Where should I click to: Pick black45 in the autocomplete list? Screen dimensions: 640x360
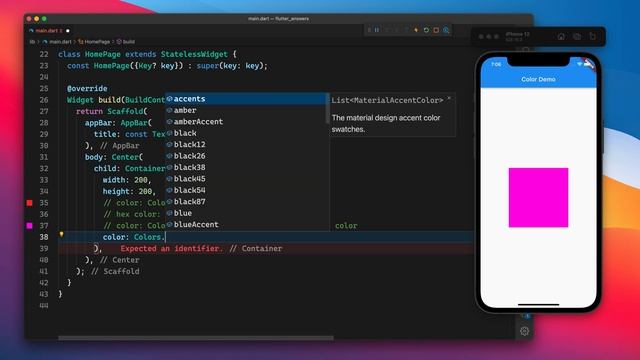246,179
